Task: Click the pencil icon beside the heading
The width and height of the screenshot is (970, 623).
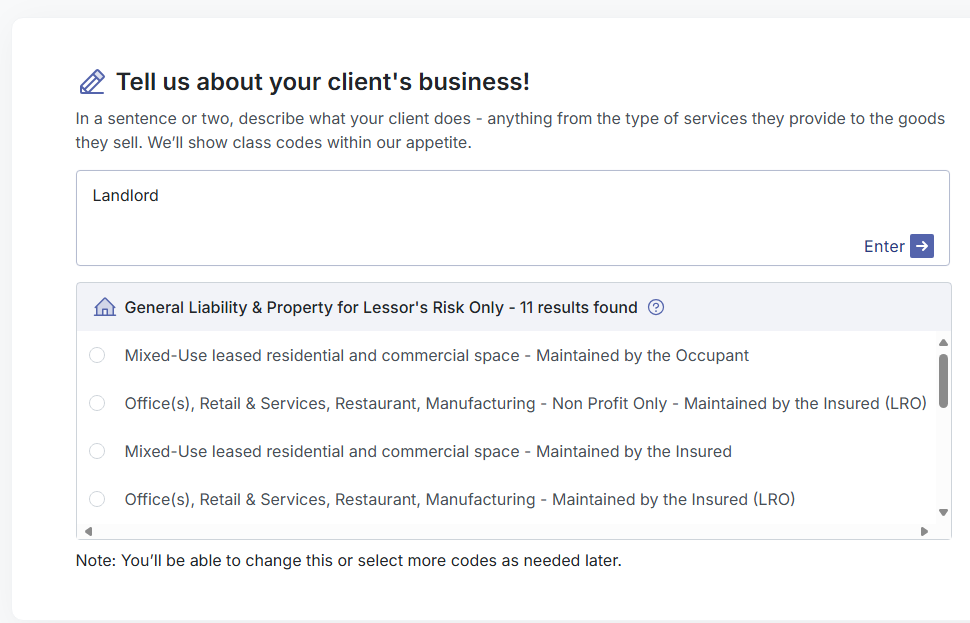Action: click(92, 82)
